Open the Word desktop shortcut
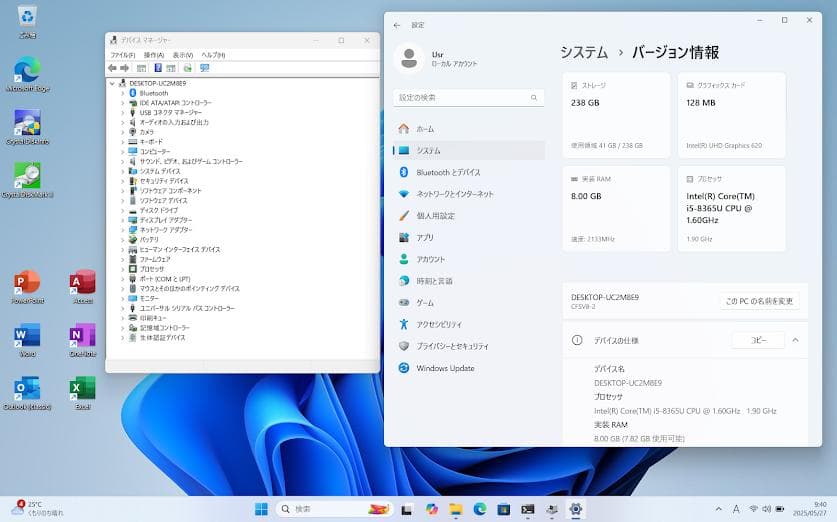Viewport: 837px width, 522px height. tap(27, 340)
